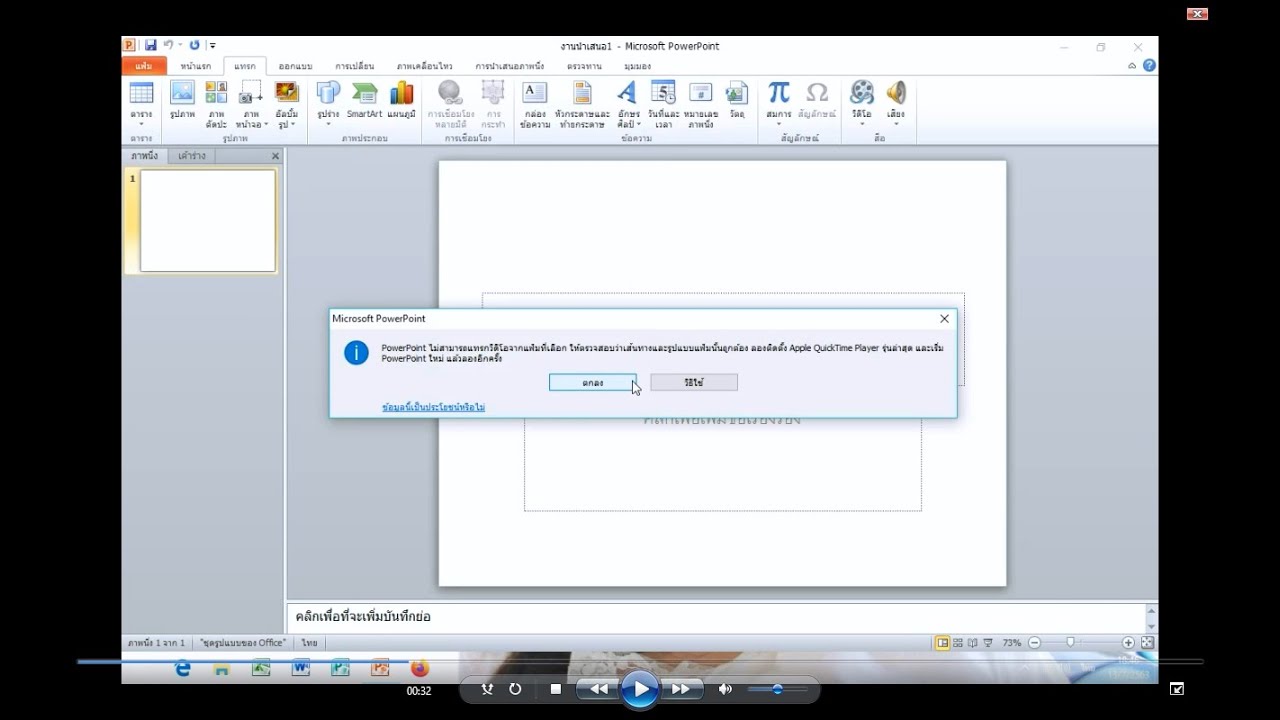Switch to ออกแบบ (Design) tab

click(296, 66)
